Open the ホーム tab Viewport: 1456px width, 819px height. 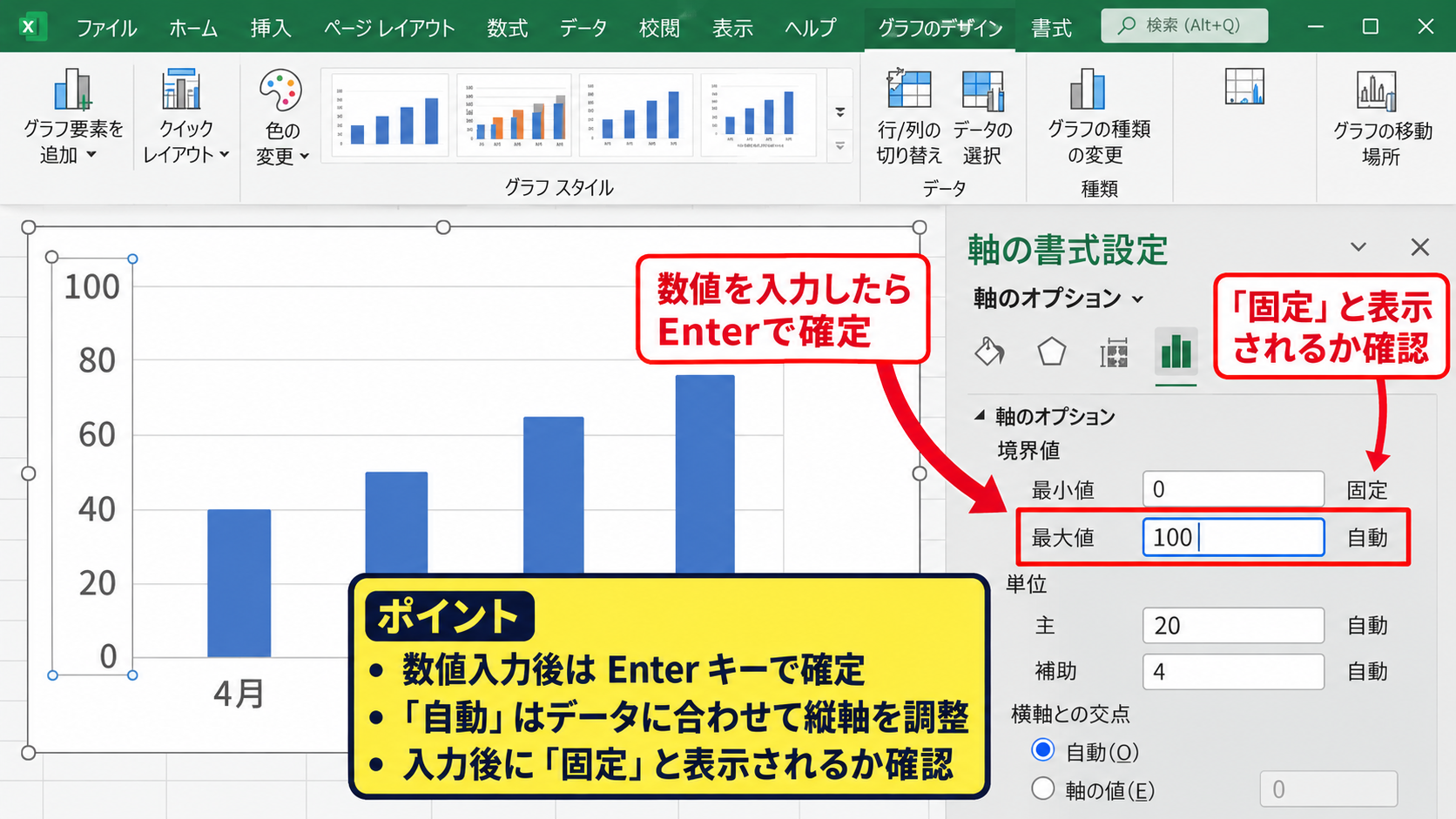point(193,28)
